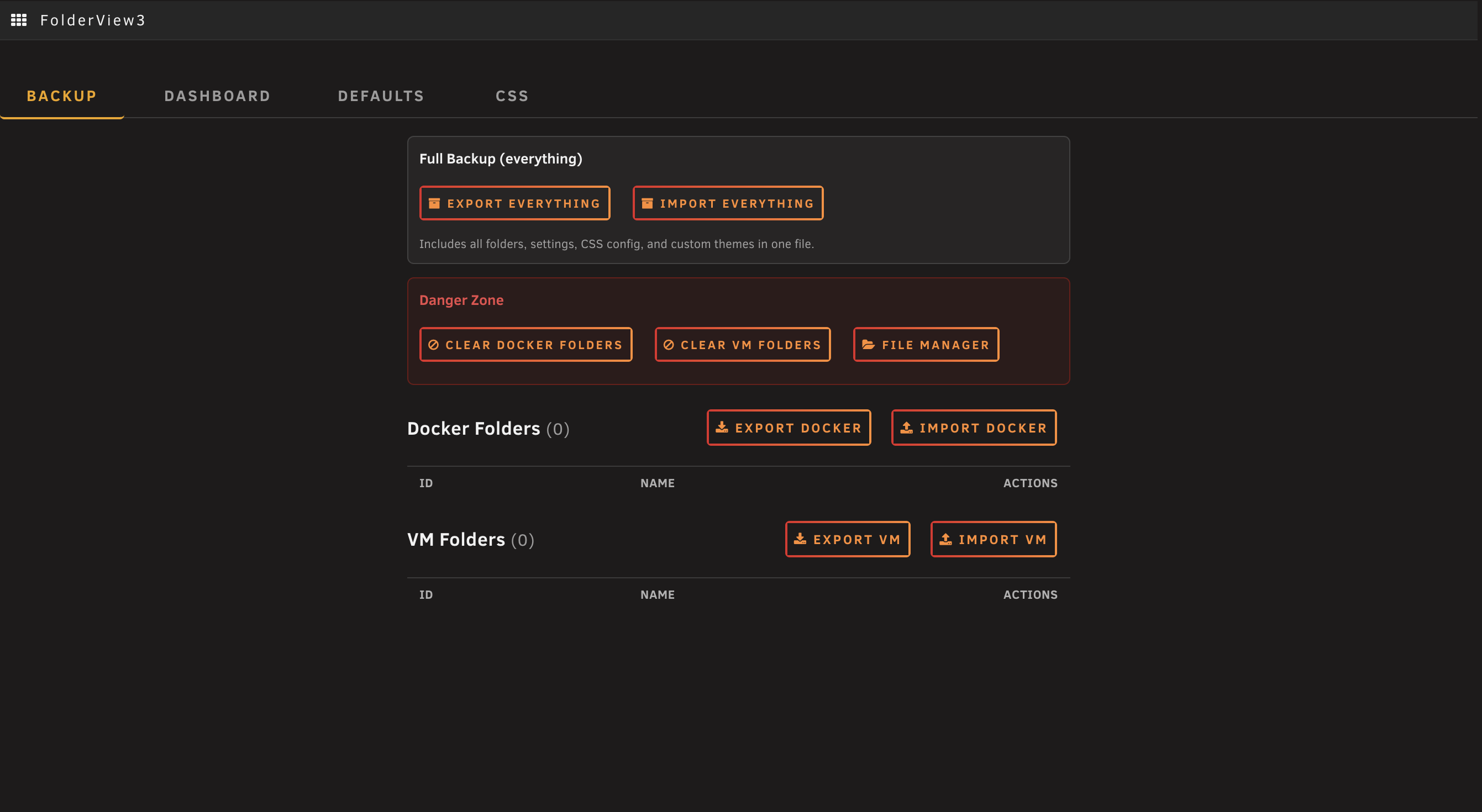Switch to the Dashboard tab
This screenshot has height=812, width=1482.
218,96
